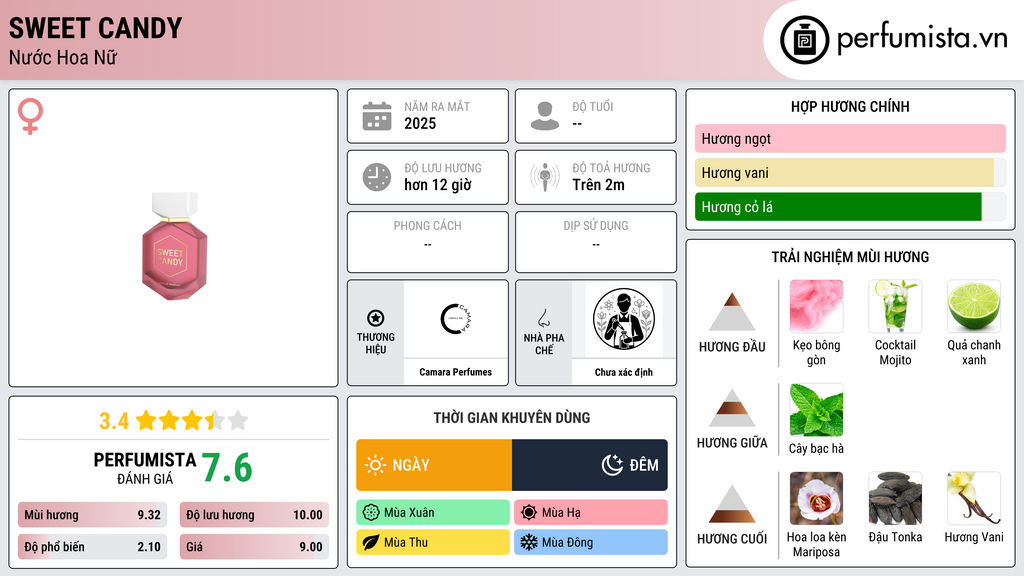Viewport: 1024px width, 576px height.
Task: Select the Hương vani accord bar
Action: [x=850, y=172]
